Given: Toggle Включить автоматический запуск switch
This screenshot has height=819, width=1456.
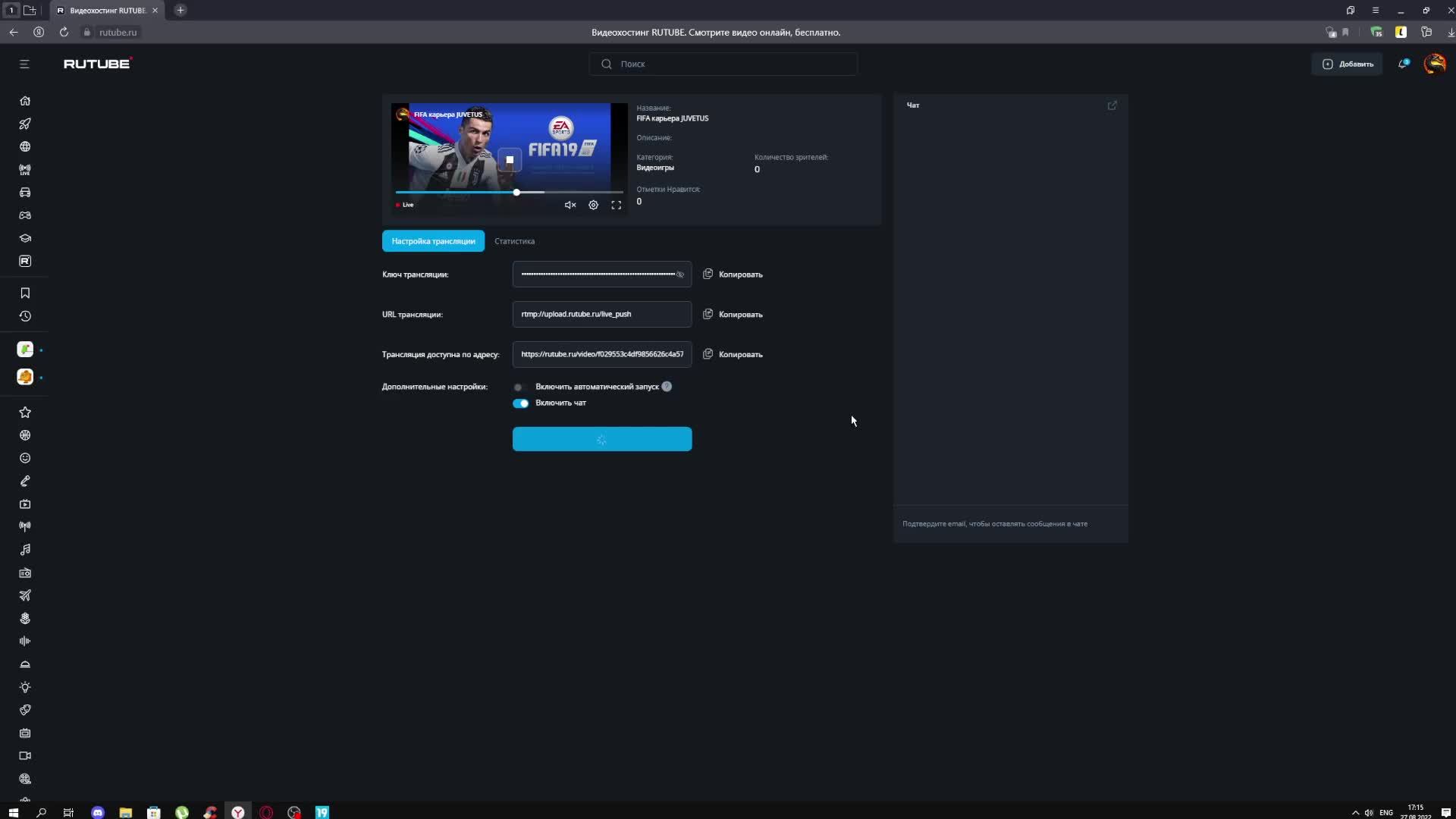Looking at the screenshot, I should coord(519,387).
